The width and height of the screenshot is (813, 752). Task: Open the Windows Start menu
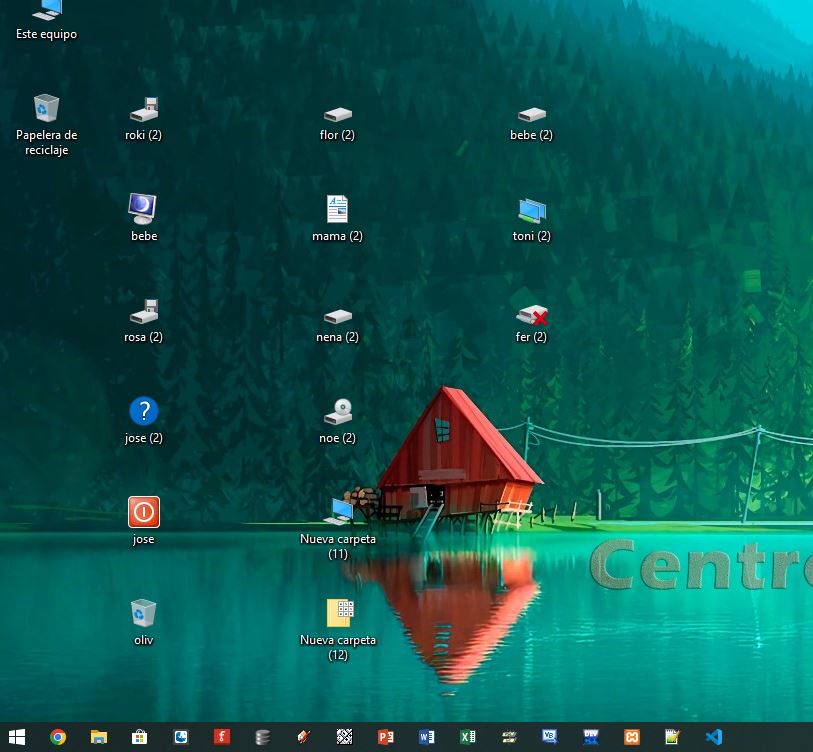click(x=18, y=737)
